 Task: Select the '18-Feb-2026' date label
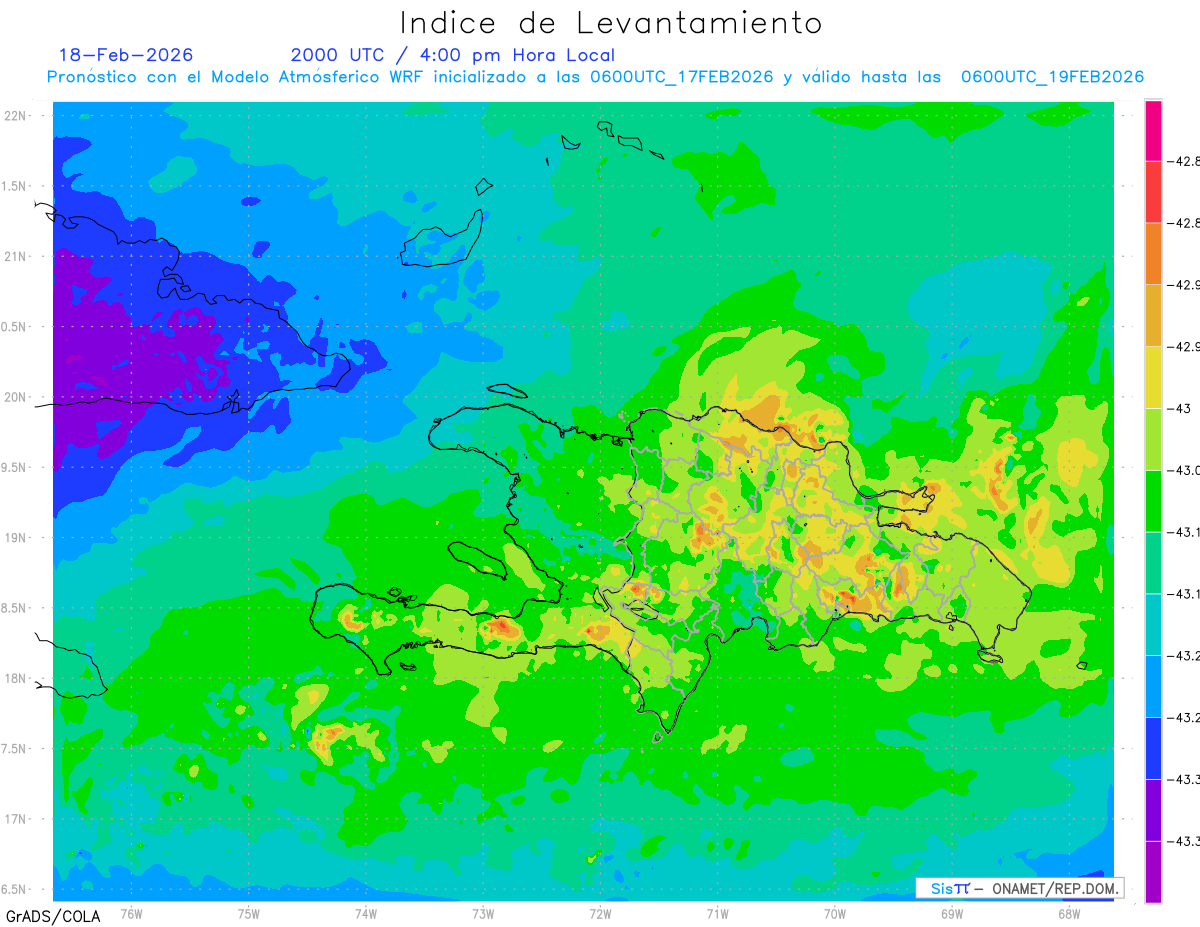[x=126, y=55]
